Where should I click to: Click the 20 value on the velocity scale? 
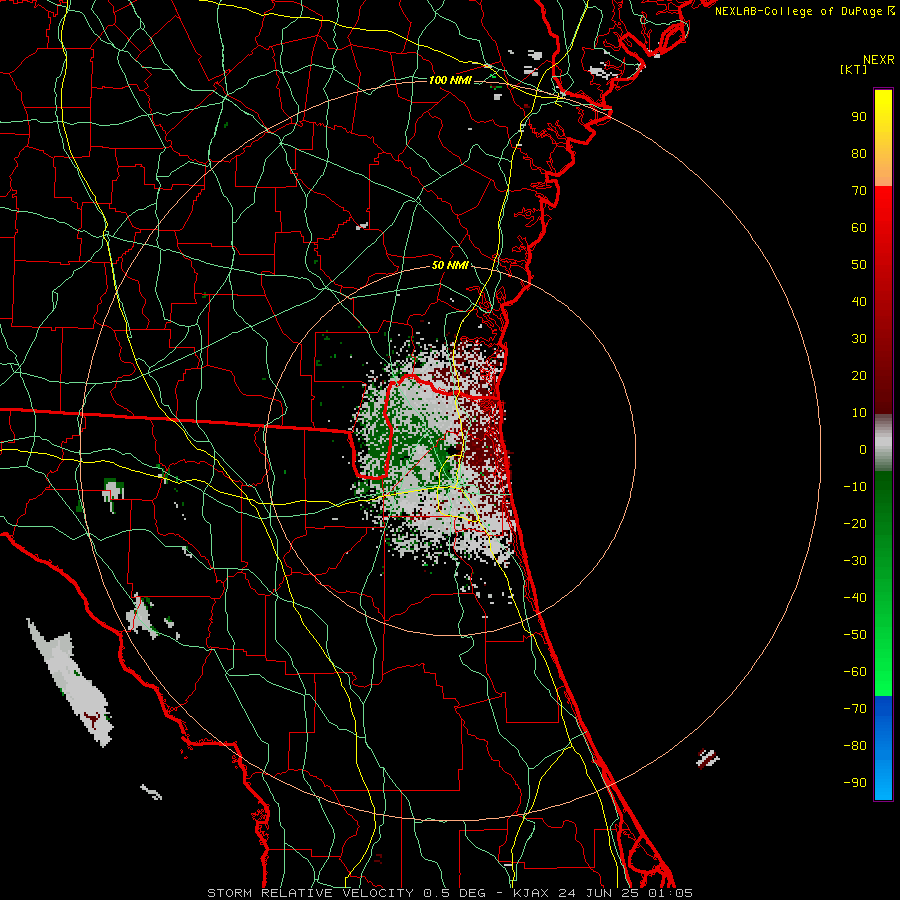(x=859, y=376)
